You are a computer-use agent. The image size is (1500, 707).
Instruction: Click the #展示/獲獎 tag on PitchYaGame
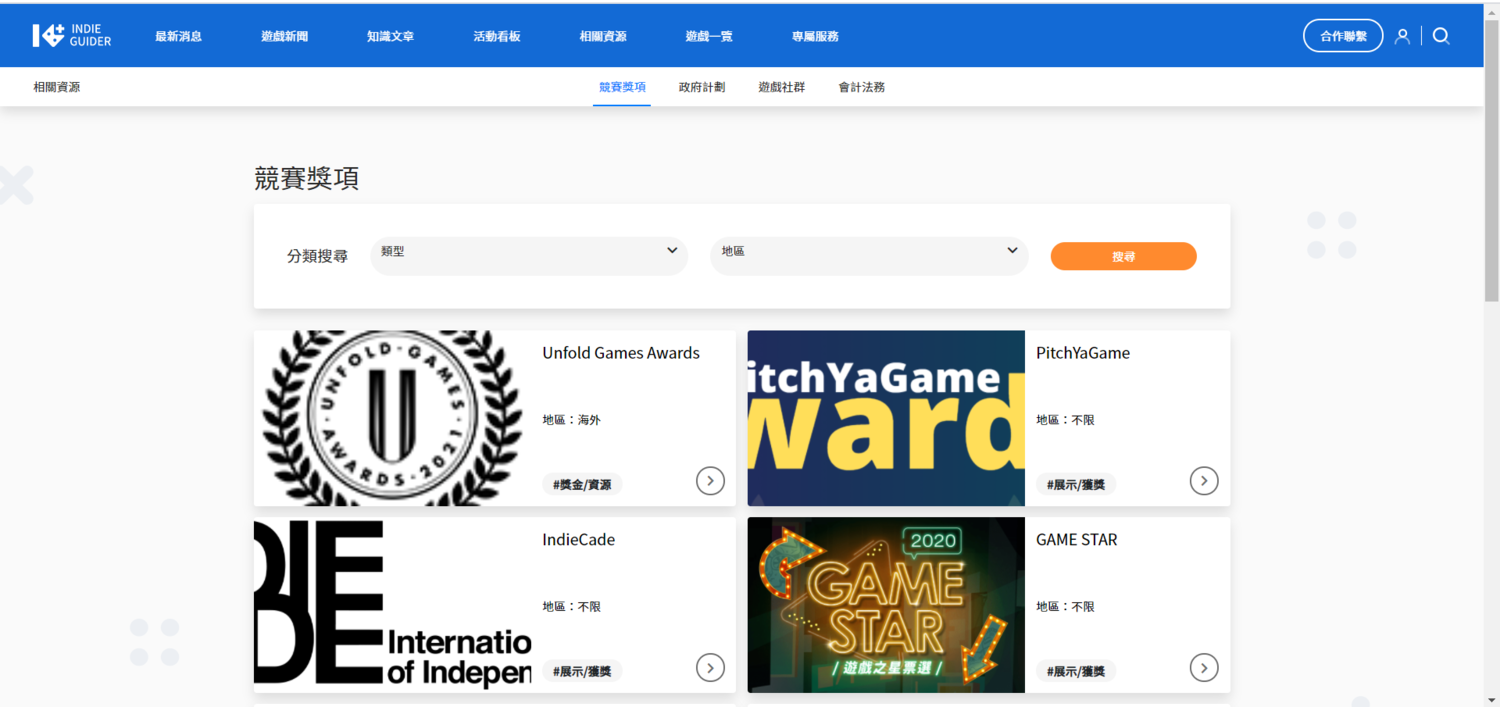(x=1076, y=485)
